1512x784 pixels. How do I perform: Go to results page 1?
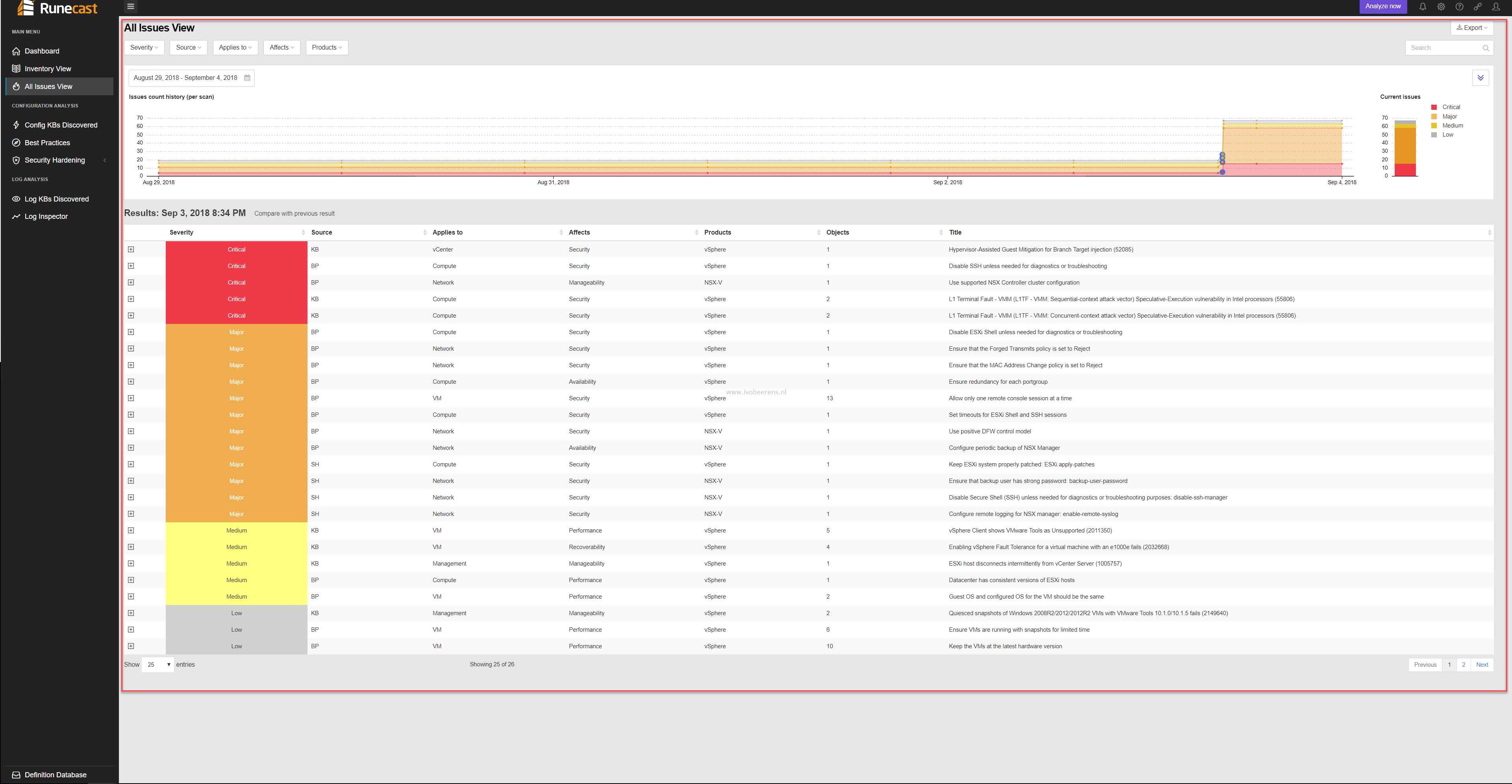[x=1449, y=664]
